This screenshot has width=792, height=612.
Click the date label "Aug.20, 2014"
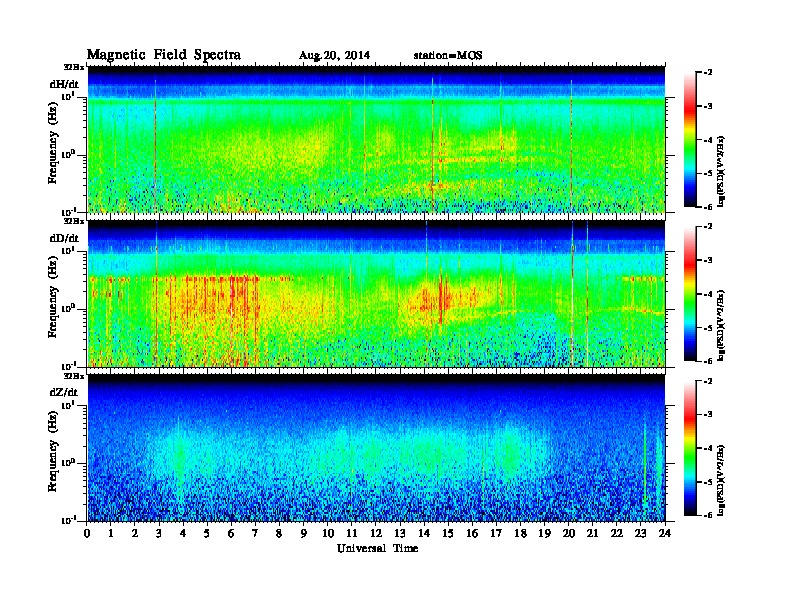[x=334, y=56]
